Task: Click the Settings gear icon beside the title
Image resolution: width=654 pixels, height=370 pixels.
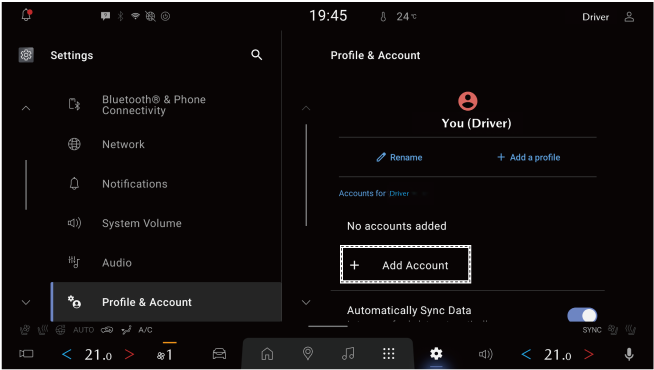Action: point(26,55)
